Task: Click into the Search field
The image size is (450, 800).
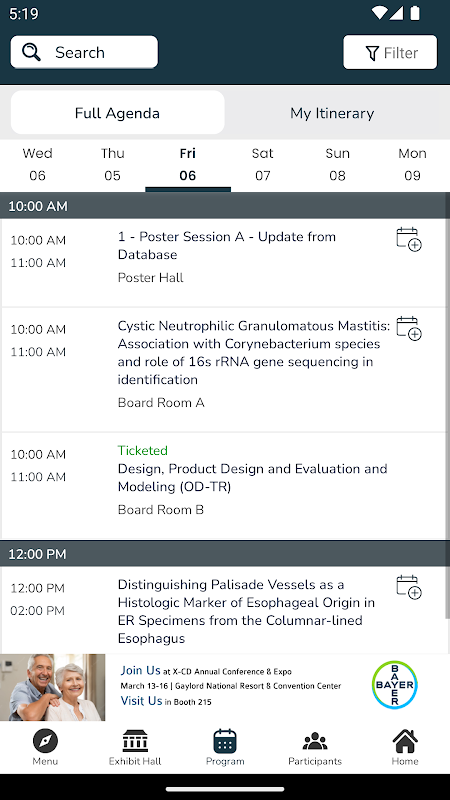Action: (84, 52)
